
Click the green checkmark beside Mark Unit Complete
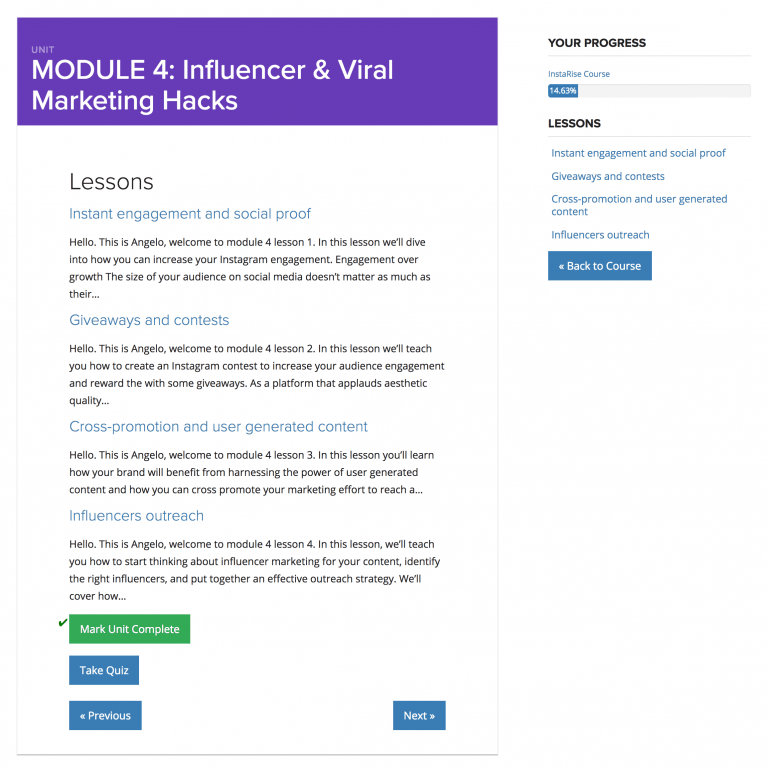pos(62,623)
